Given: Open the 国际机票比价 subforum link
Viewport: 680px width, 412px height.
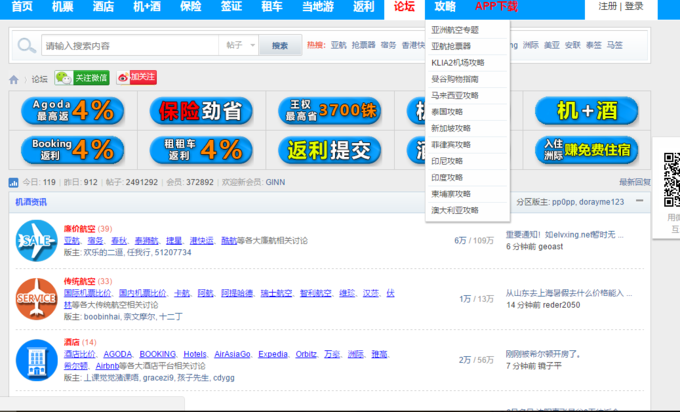Looking at the screenshot, I should pyautogui.click(x=87, y=293).
